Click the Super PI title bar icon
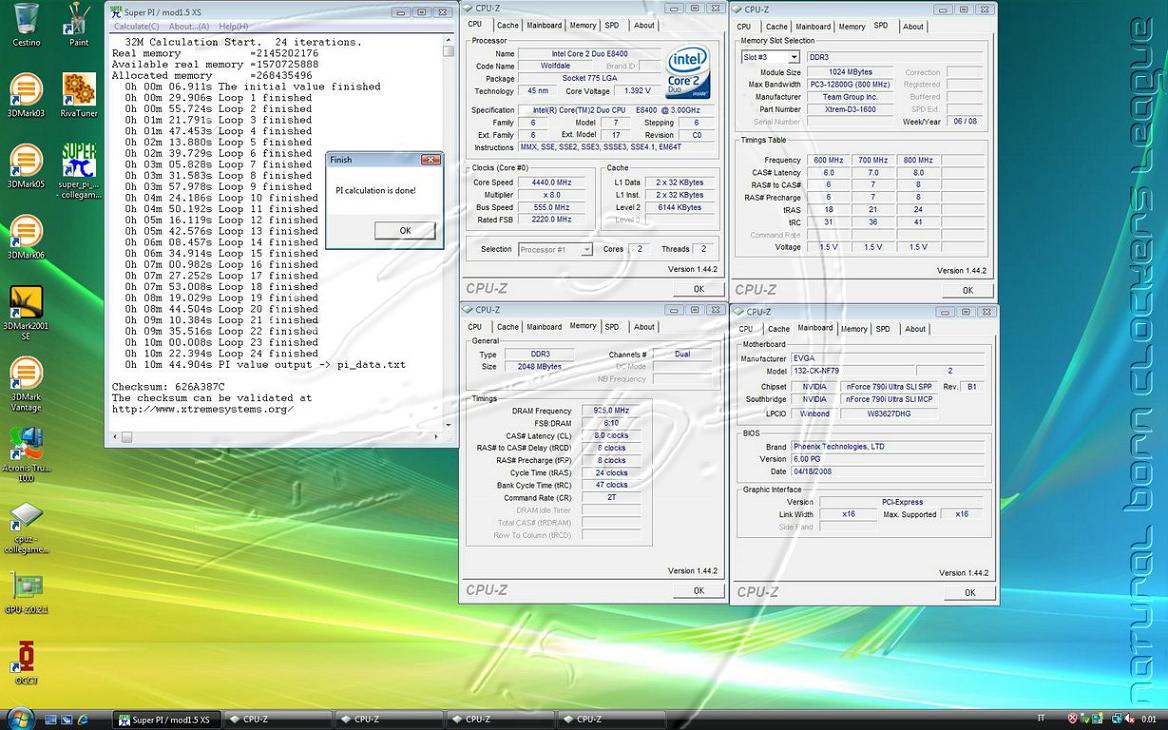This screenshot has height=730, width=1168. tap(115, 12)
